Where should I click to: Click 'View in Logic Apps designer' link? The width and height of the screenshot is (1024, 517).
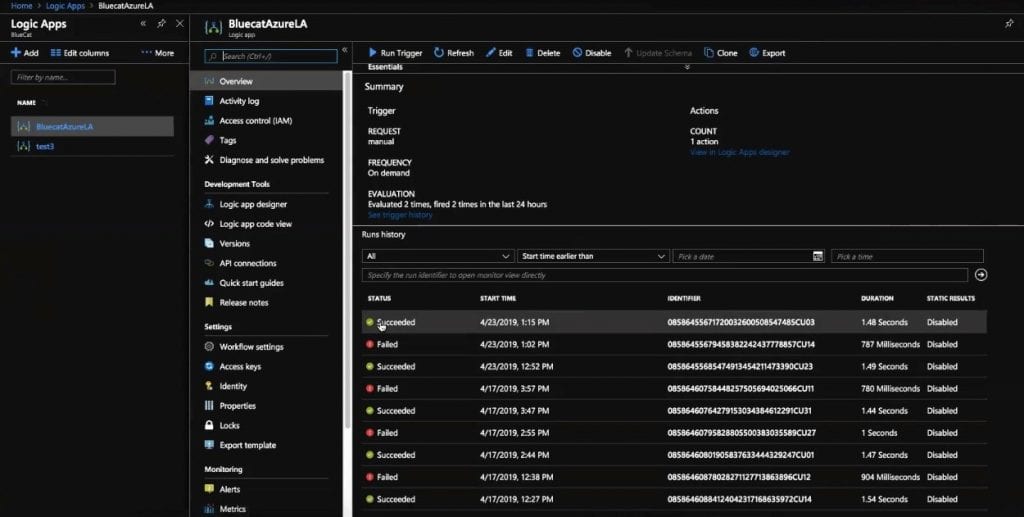739,152
